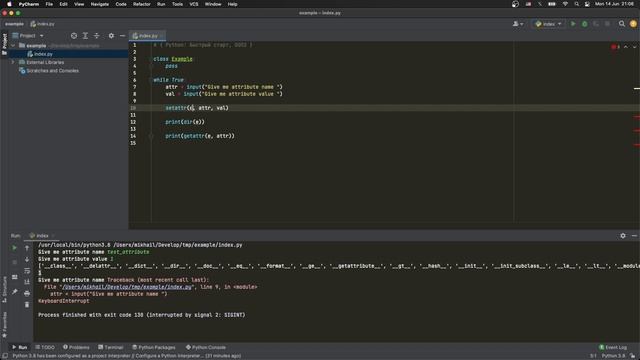Open the index run configuration dropdown
Viewport: 640px width, 360px height.
[x=548, y=24]
